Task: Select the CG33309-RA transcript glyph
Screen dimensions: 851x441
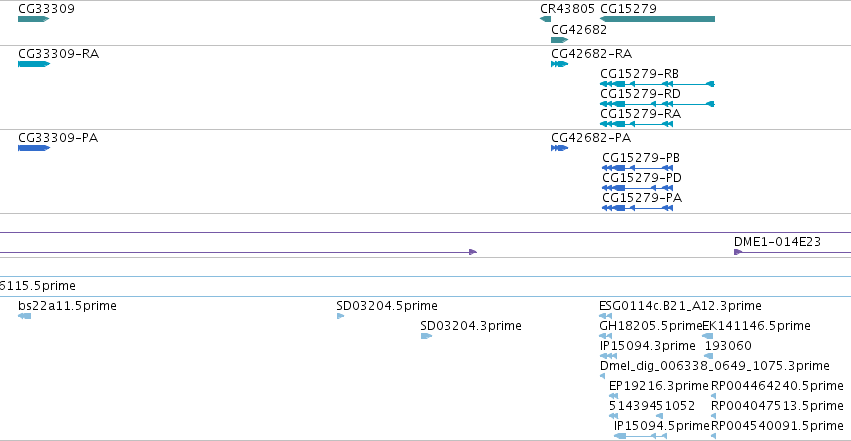Action: pos(34,64)
